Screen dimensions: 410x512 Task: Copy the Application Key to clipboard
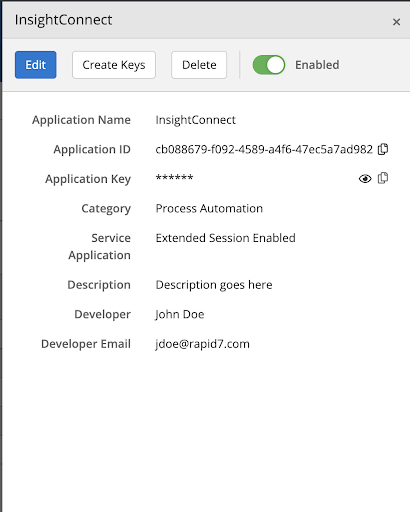point(383,178)
